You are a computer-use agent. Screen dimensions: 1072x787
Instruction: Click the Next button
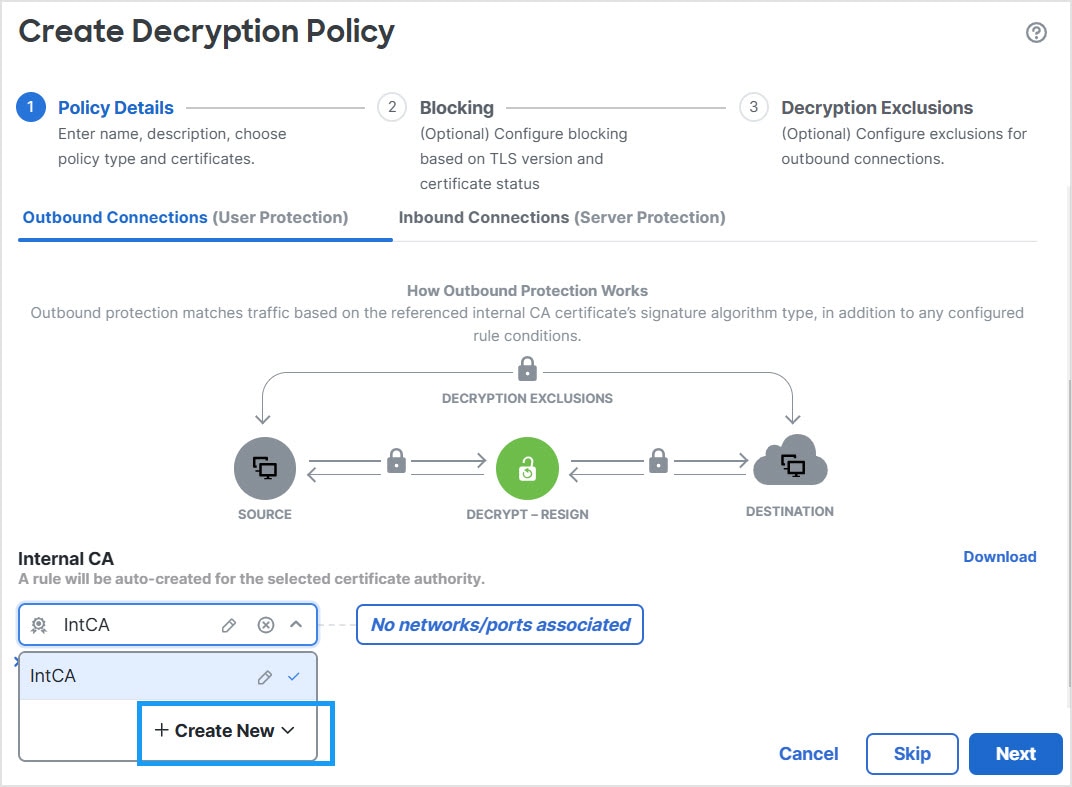tap(1015, 753)
